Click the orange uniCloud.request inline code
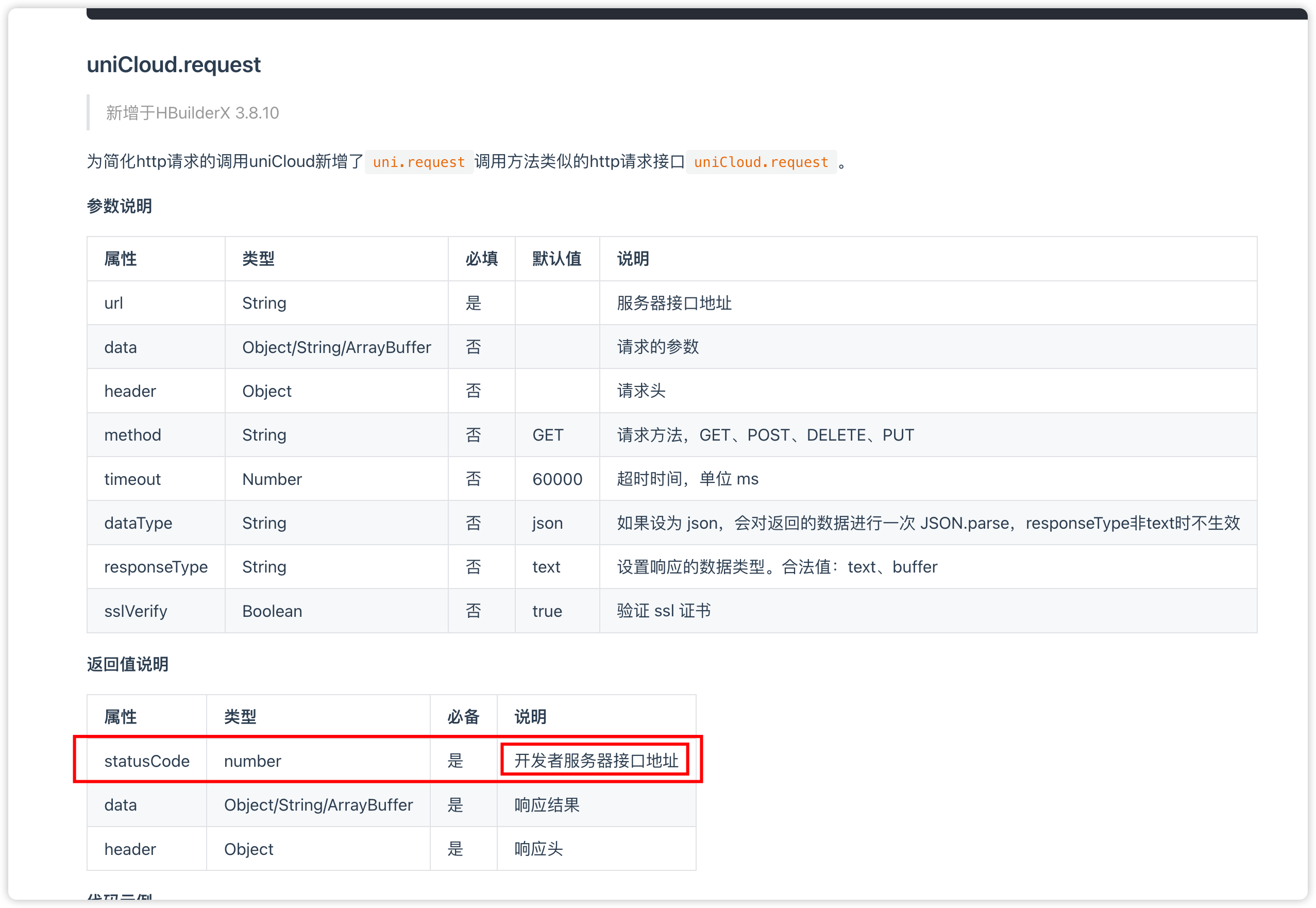1316x908 pixels. [x=761, y=162]
